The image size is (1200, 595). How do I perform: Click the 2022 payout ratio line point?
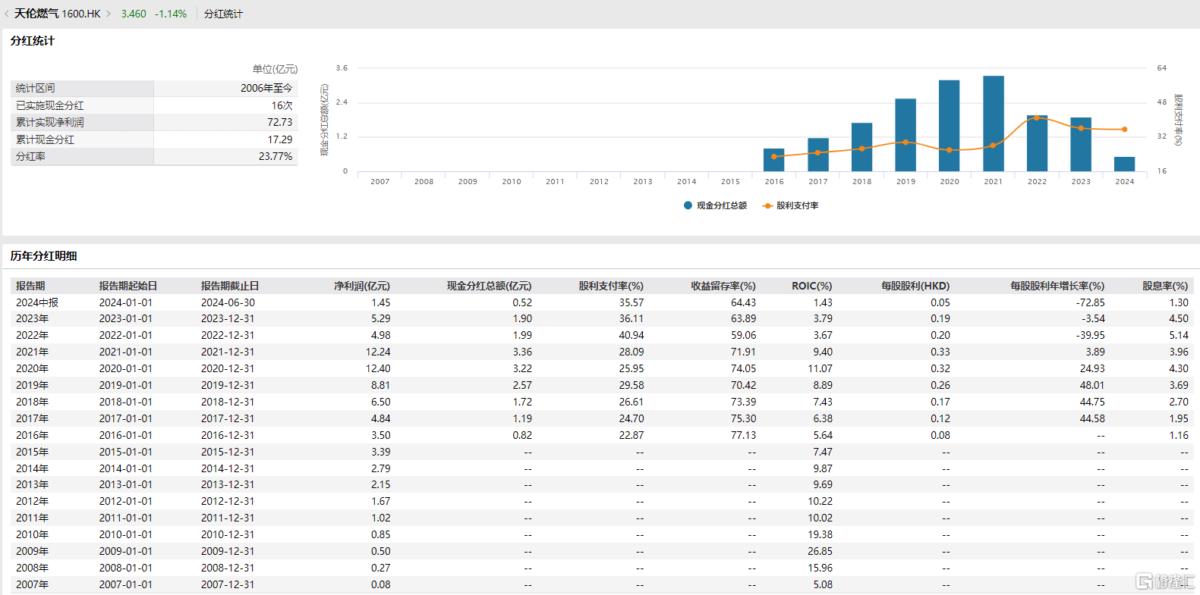[x=1037, y=117]
